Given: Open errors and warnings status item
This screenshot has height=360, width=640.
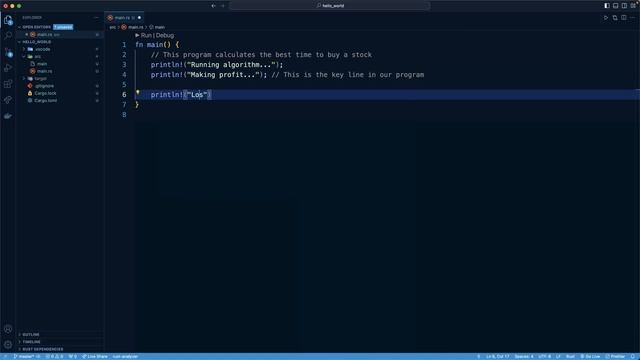Looking at the screenshot, I should [54, 356].
